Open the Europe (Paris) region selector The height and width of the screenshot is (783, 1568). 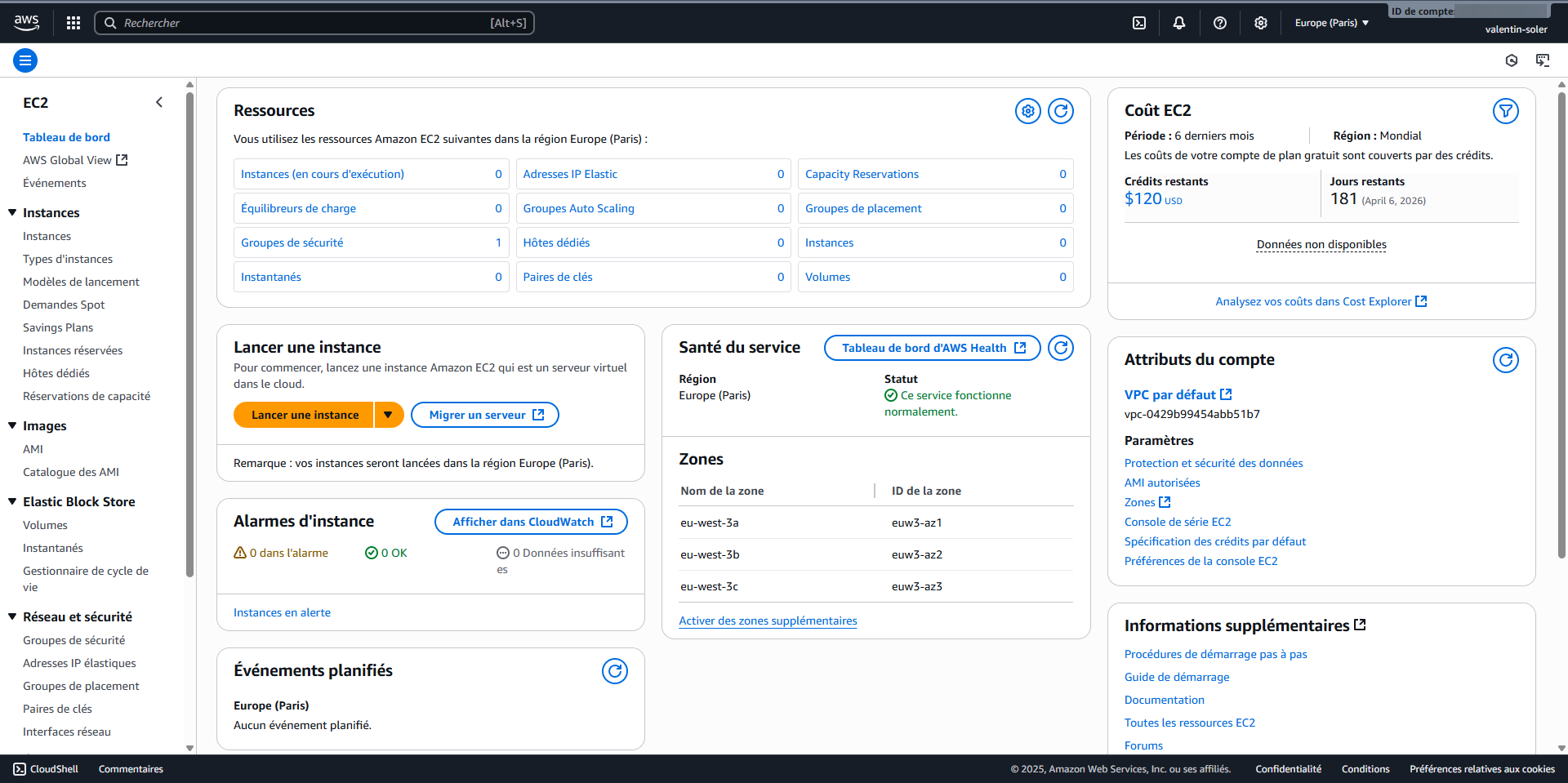click(1332, 22)
